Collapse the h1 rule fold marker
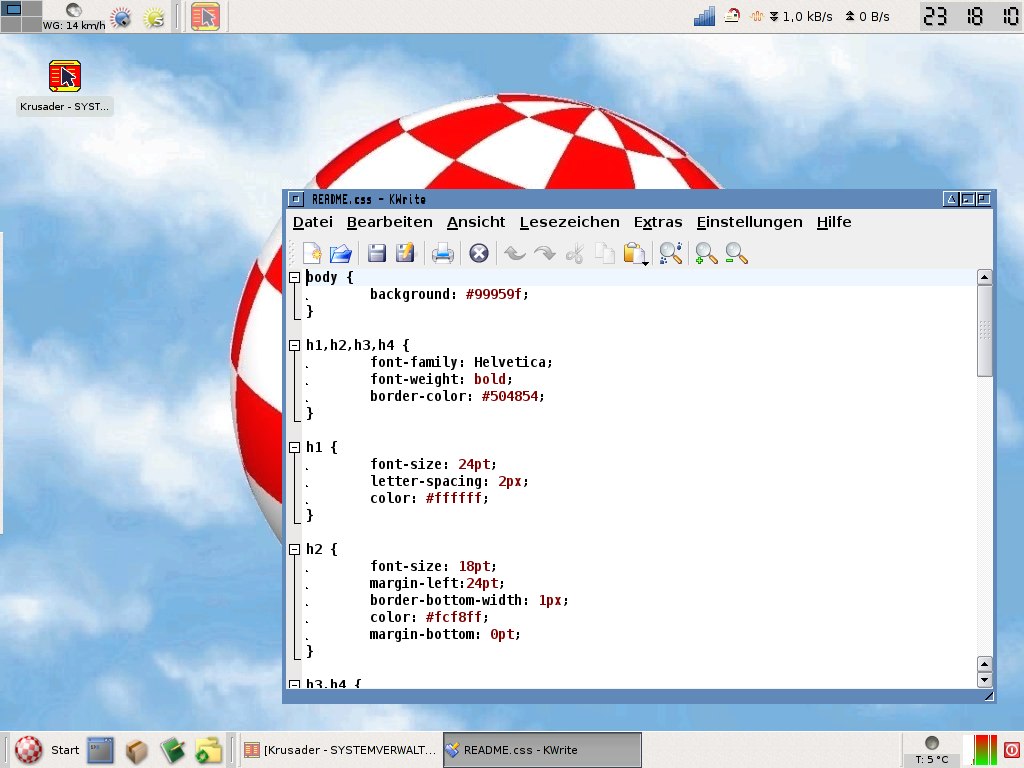The image size is (1024, 768). [x=295, y=447]
